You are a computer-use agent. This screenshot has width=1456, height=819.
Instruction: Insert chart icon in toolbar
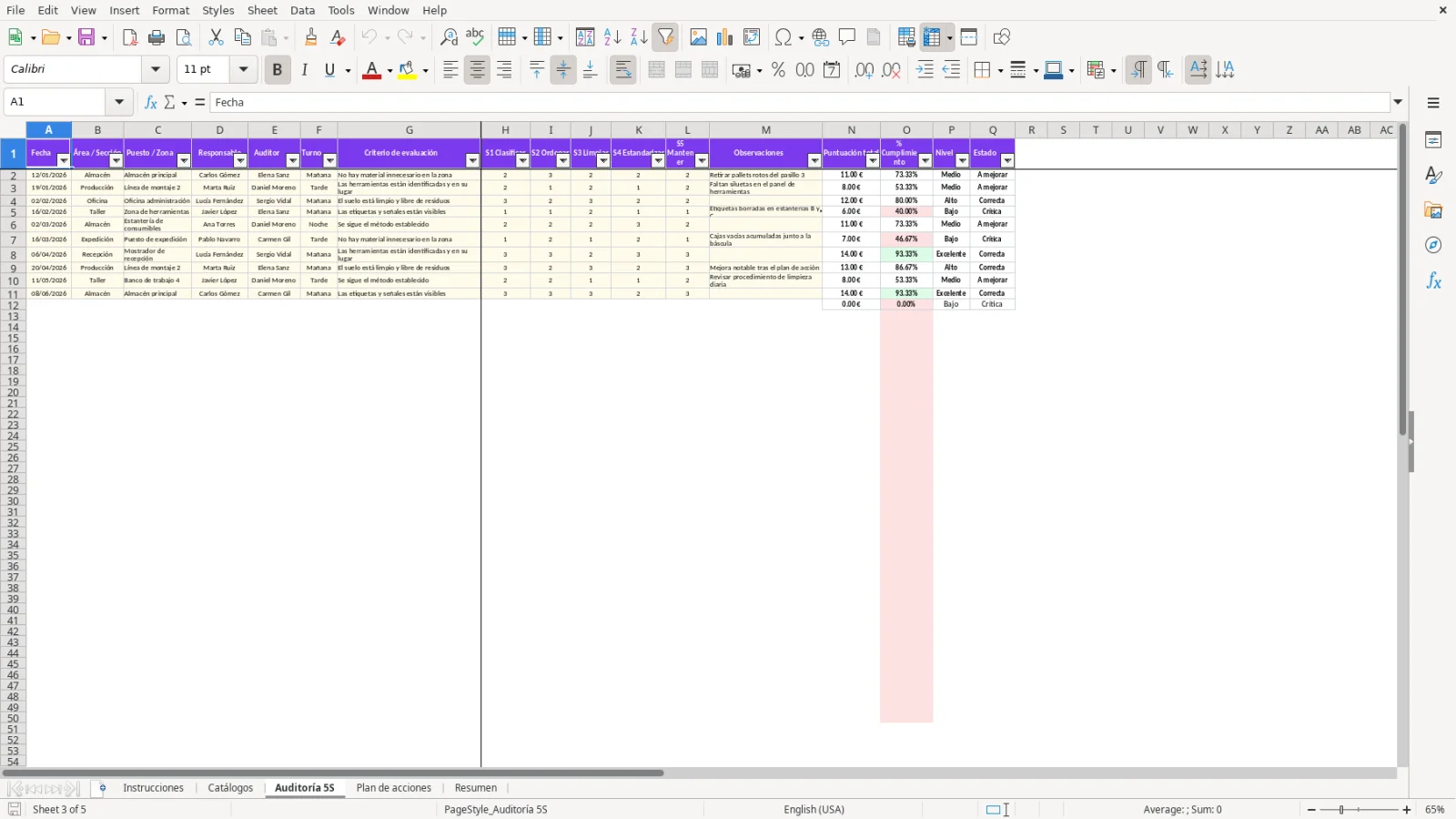[x=725, y=37]
